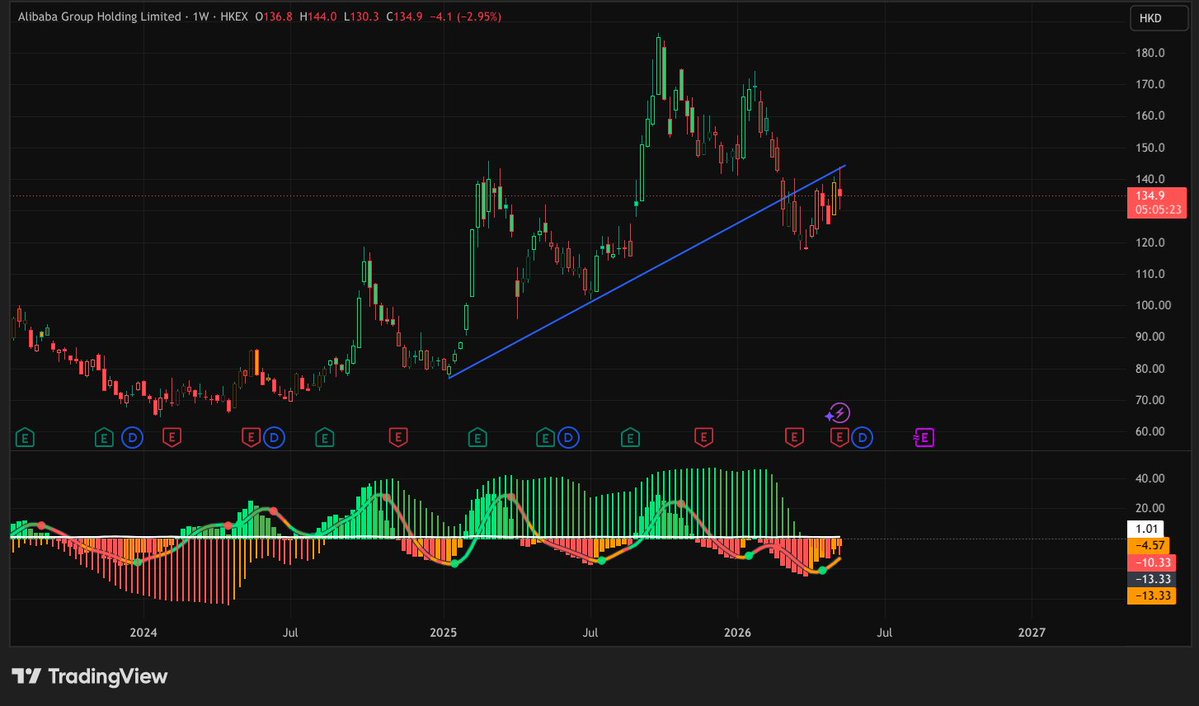
Task: Click the 2027 label on the time axis
Action: (x=1032, y=633)
